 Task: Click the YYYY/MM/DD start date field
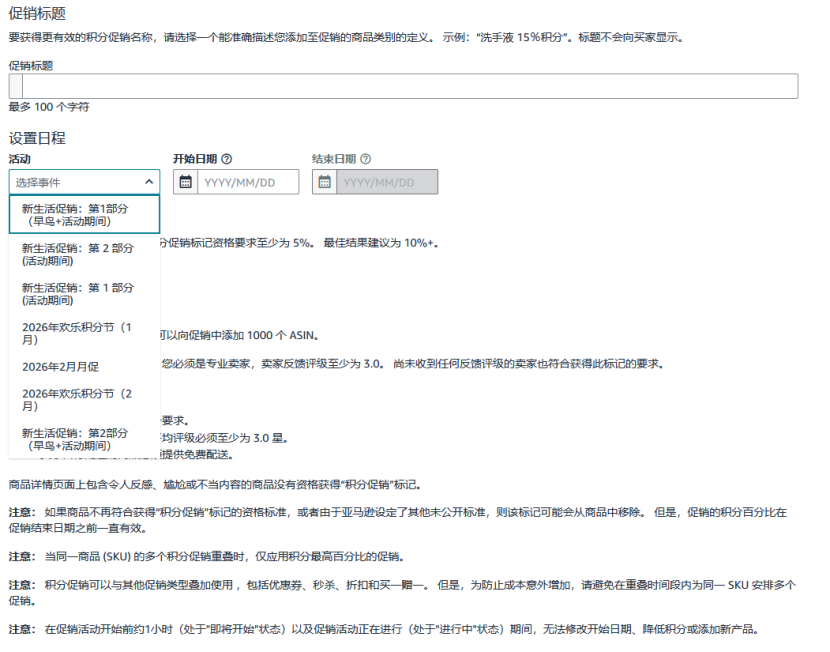point(250,182)
